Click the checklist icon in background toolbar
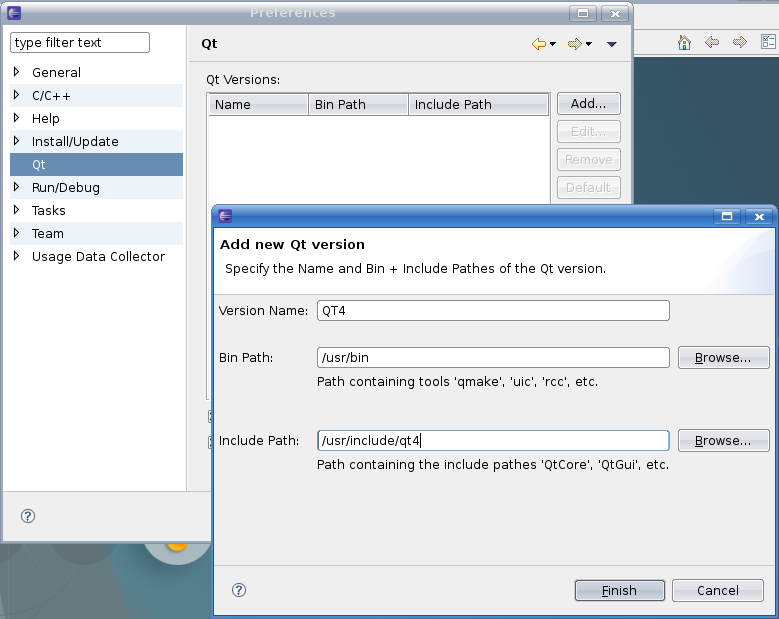 click(767, 42)
